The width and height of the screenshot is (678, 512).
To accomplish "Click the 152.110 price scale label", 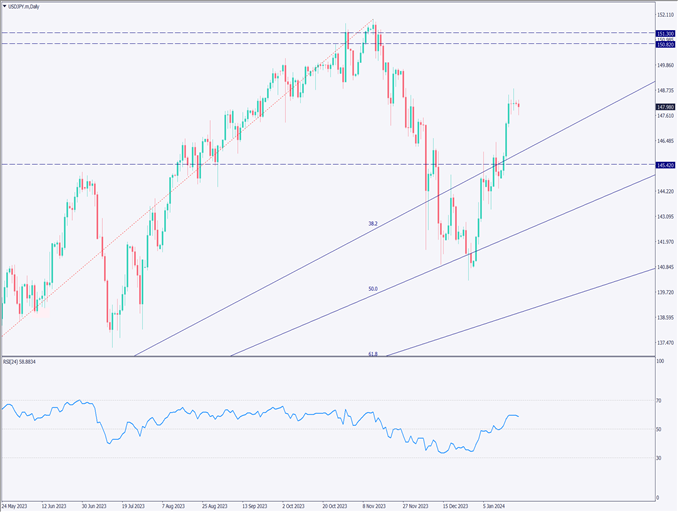I will coord(666,16).
